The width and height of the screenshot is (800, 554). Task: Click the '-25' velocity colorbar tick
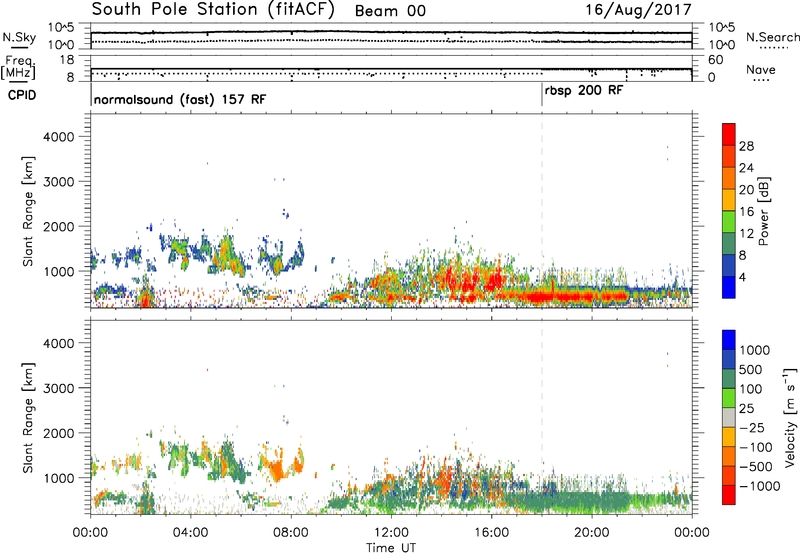coord(753,427)
